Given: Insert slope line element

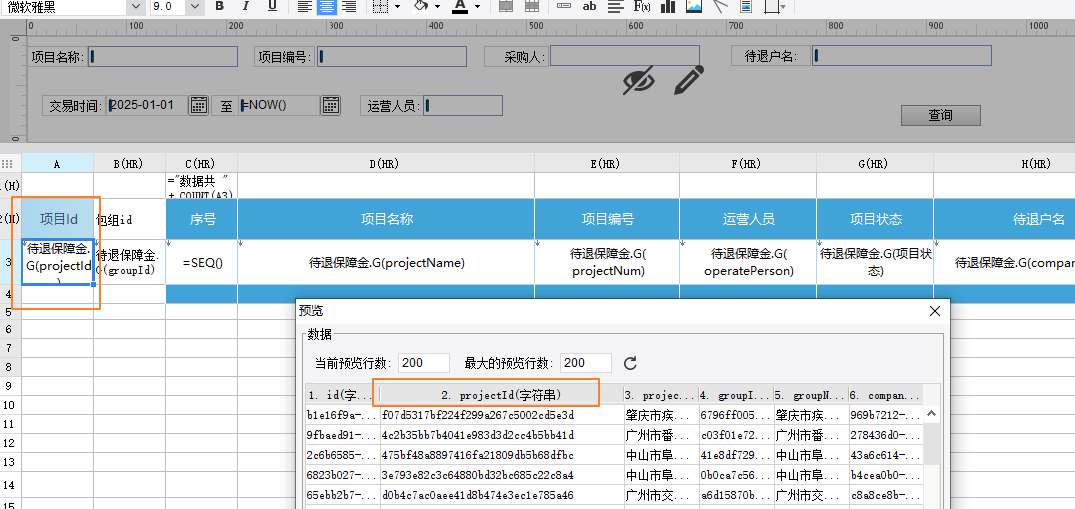Looking at the screenshot, I should pos(720,6).
